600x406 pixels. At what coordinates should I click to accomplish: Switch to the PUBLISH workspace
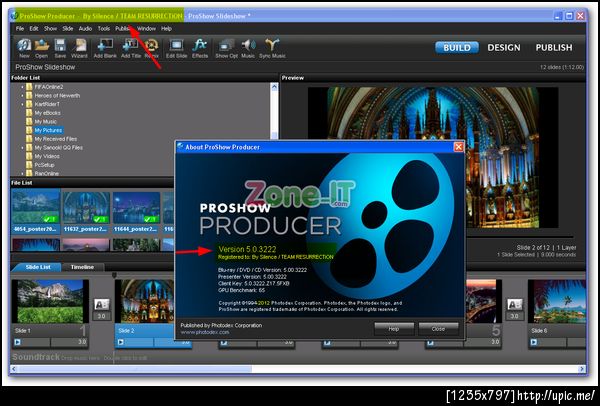(x=554, y=48)
